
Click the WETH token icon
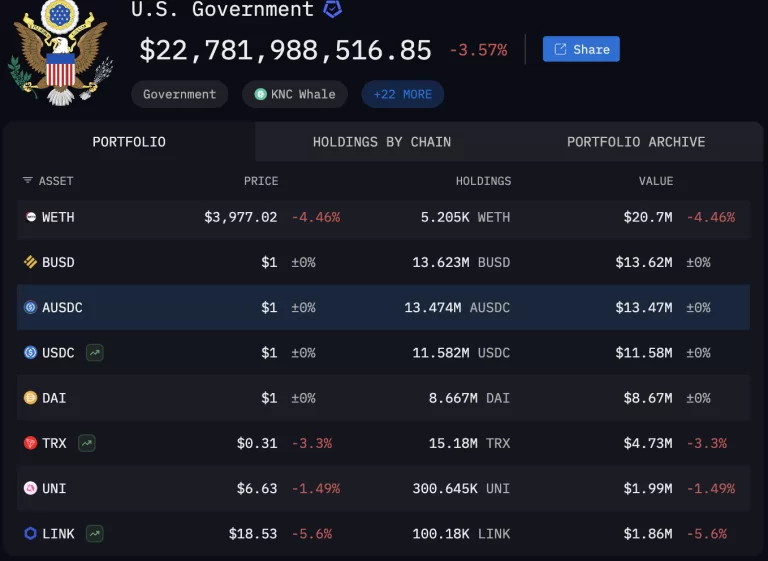point(31,217)
